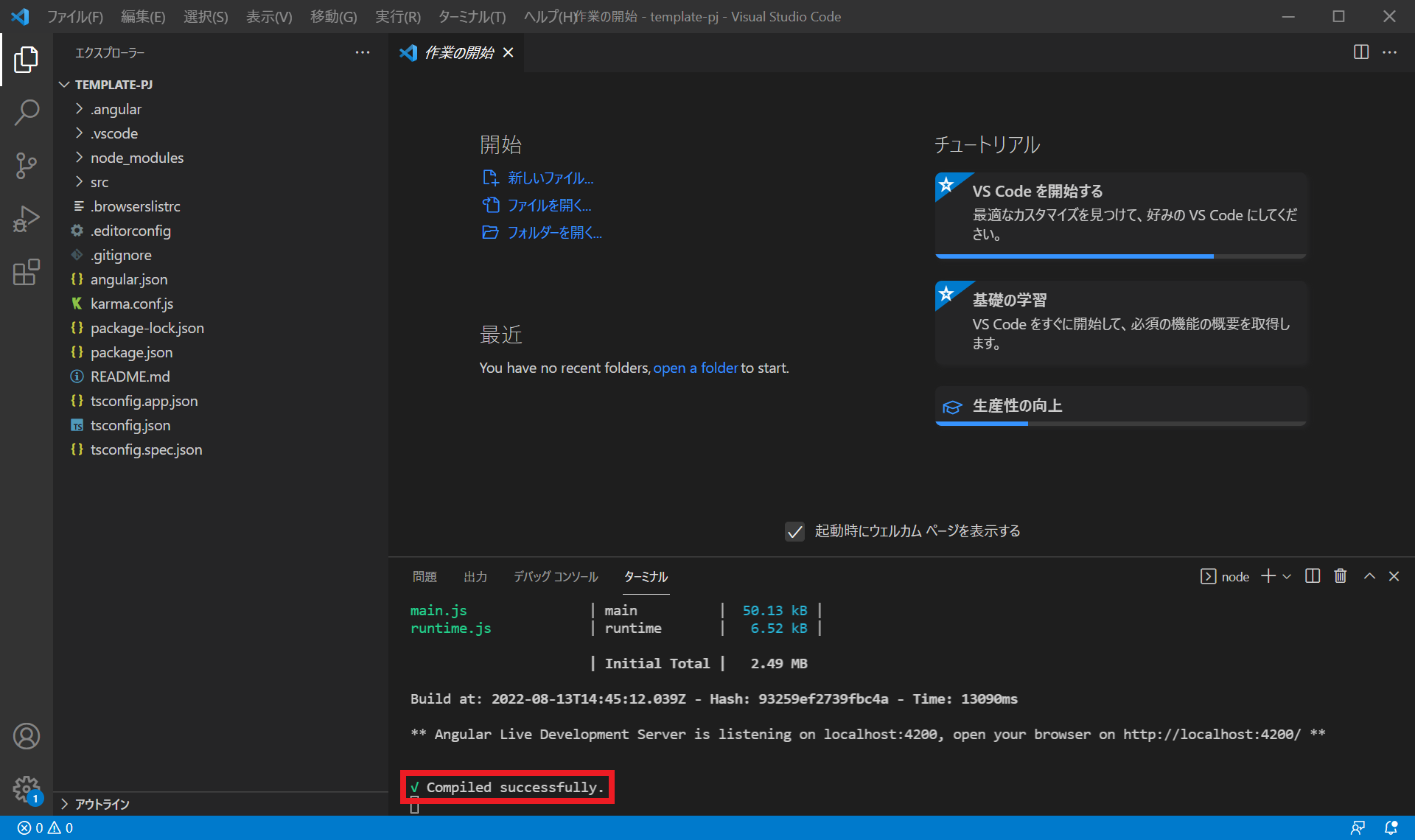The width and height of the screenshot is (1415, 840).
Task: Expand the node_modules folder
Action: tap(136, 158)
